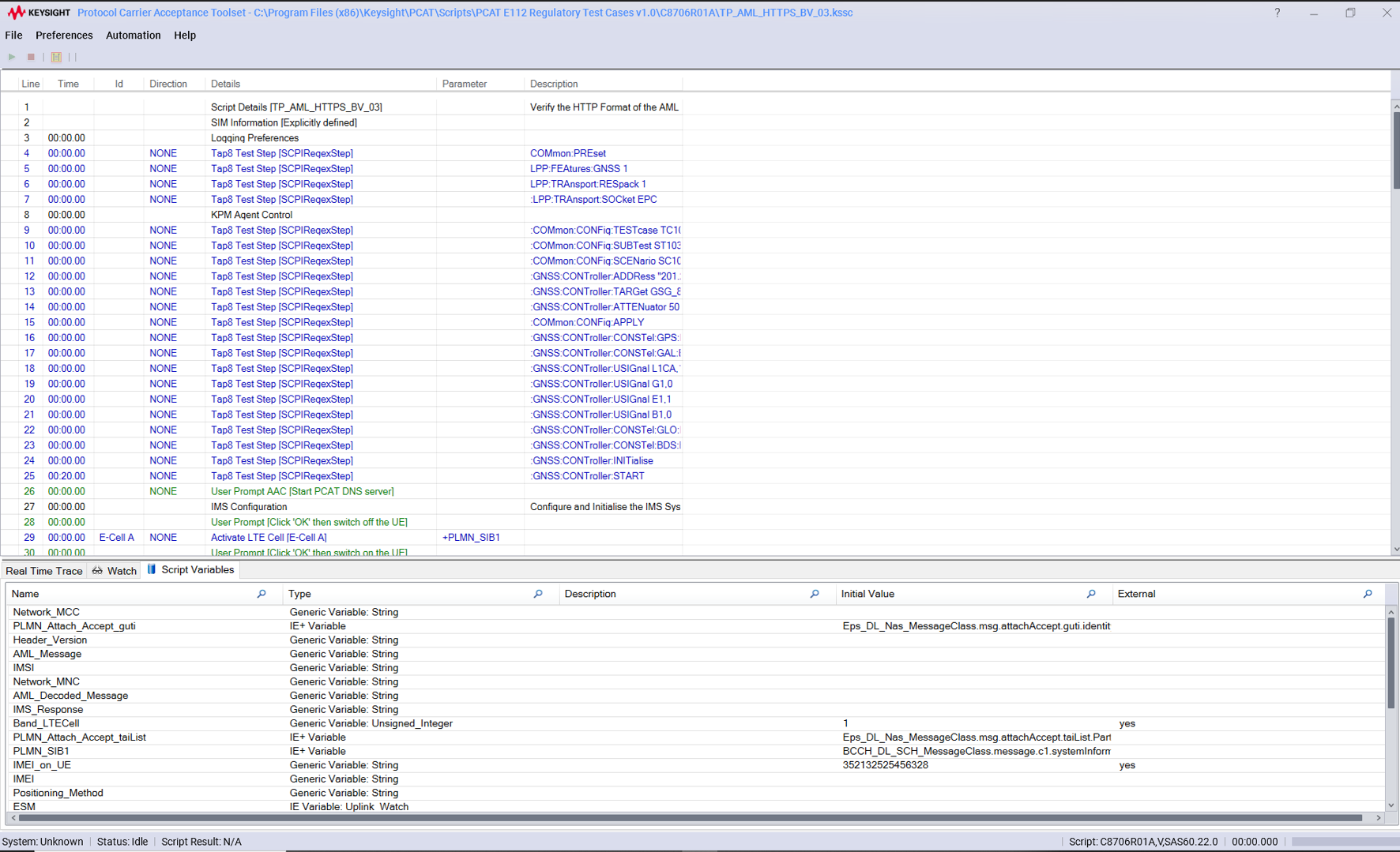Screen dimensions: 1400x852
Task: Click script vertical scrollbar up arrow
Action: pos(1395,105)
